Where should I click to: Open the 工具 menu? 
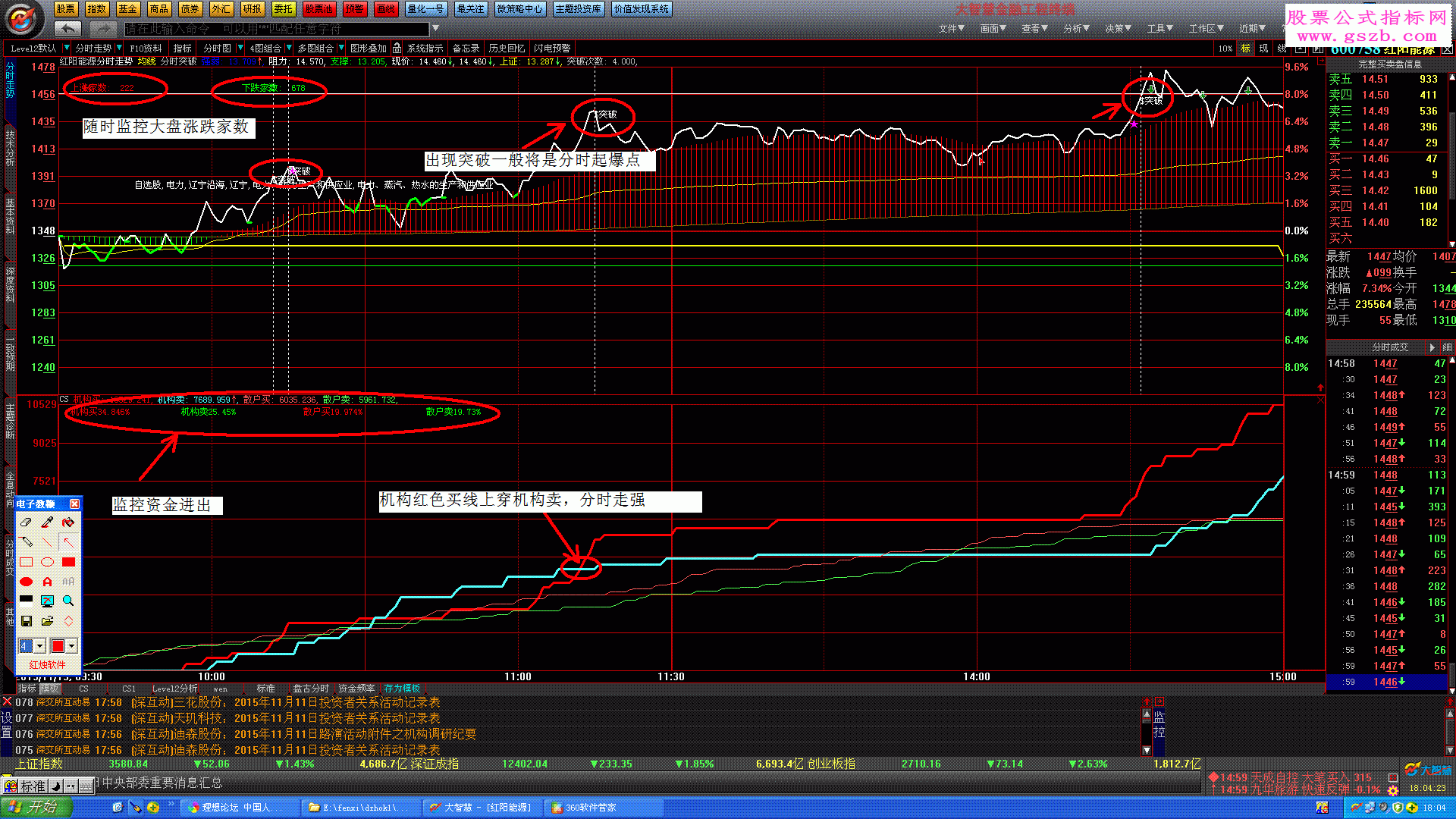1159,29
